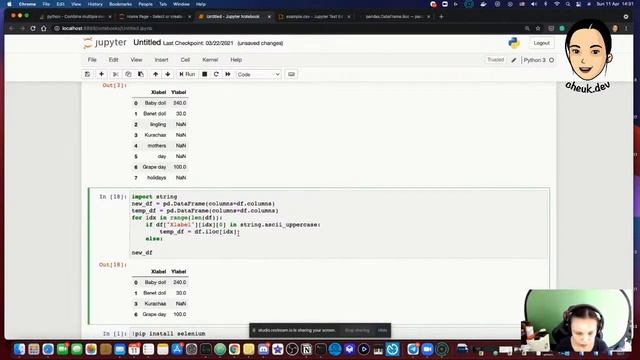The height and width of the screenshot is (360, 640).
Task: Save notebook with the floppy disk icon
Action: pos(87,74)
